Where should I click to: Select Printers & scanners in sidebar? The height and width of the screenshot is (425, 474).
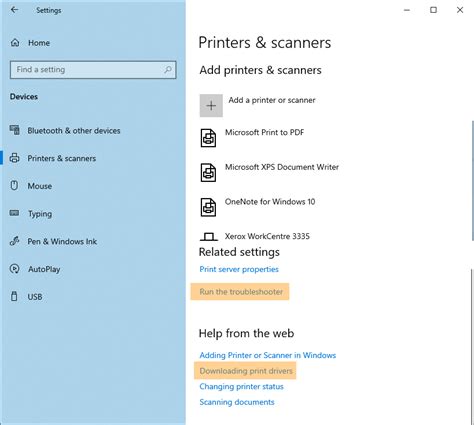62,158
